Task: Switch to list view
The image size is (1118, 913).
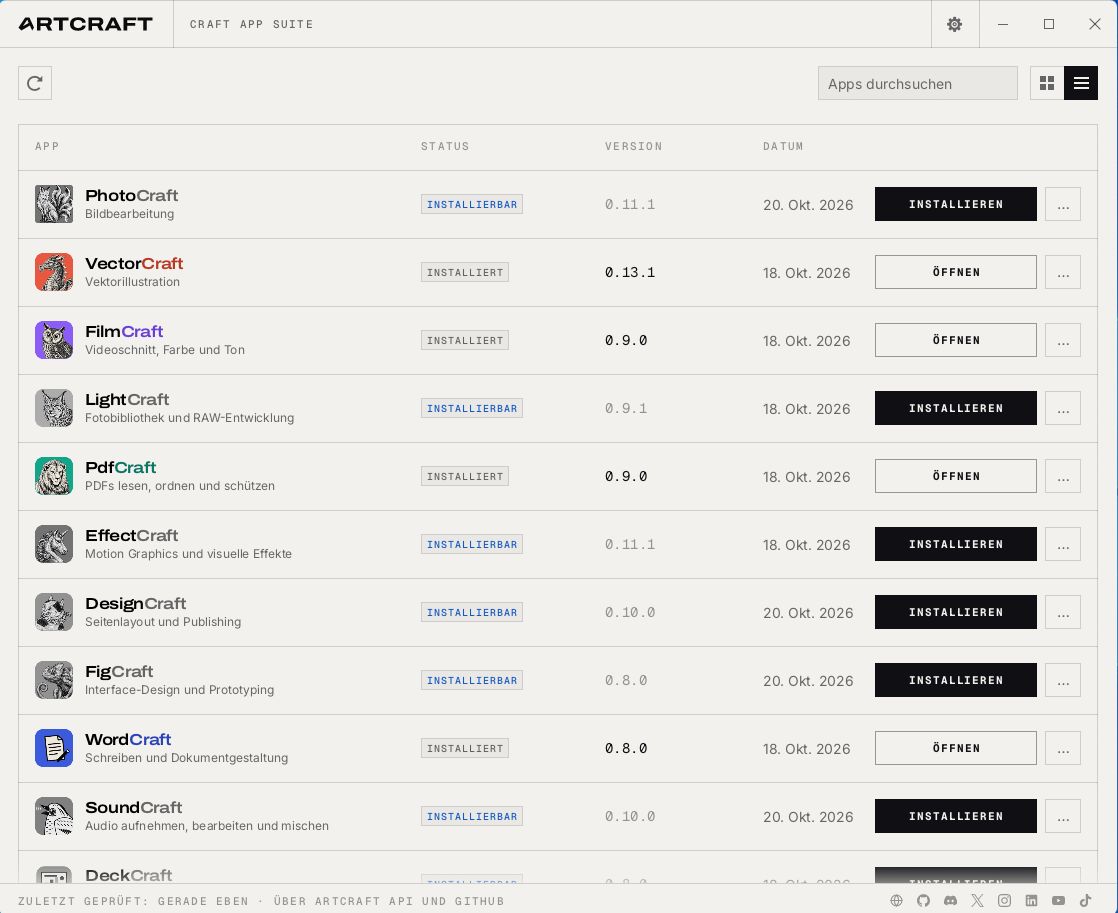Action: pyautogui.click(x=1081, y=83)
